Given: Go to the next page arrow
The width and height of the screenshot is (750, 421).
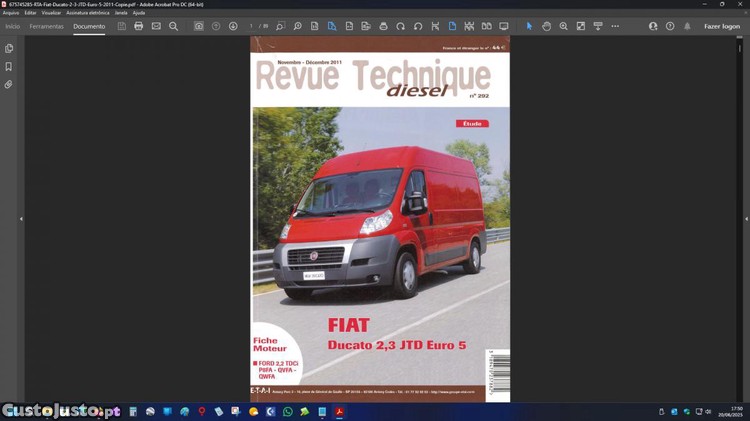Looking at the screenshot, I should (x=233, y=26).
